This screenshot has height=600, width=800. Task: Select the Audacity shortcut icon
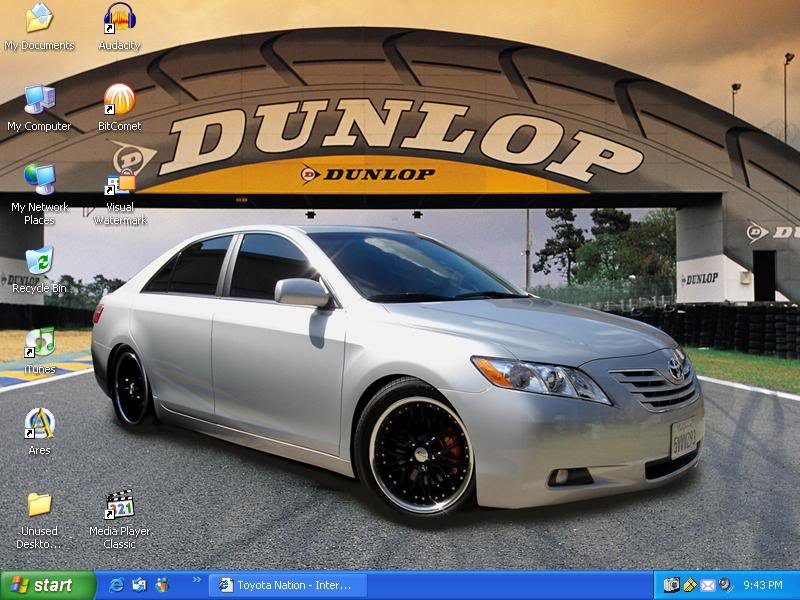119,27
